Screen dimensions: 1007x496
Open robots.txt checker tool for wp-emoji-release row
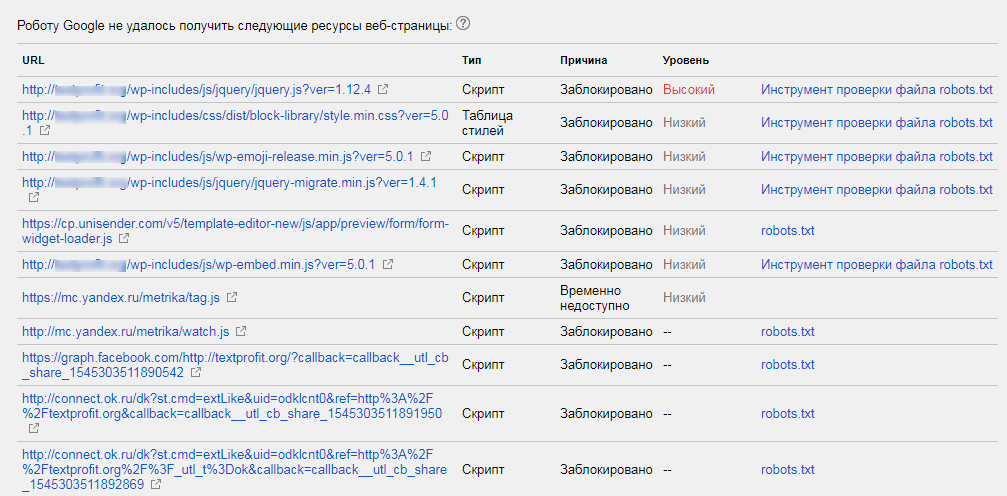pos(877,156)
